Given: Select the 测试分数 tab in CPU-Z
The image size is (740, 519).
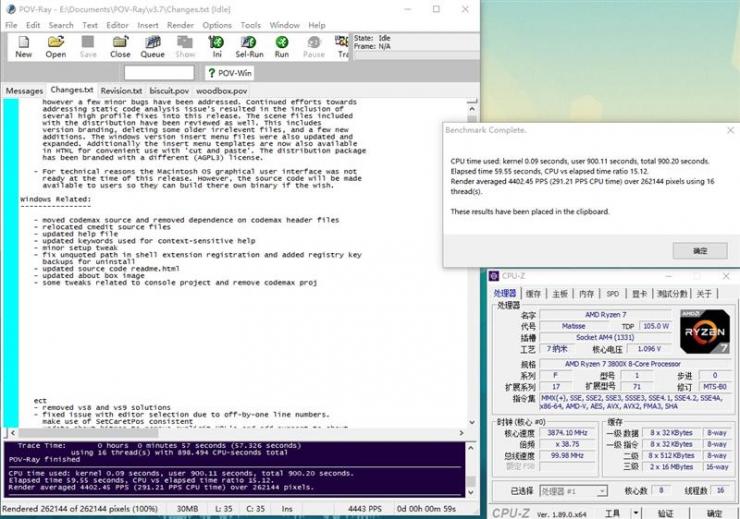Looking at the screenshot, I should pos(673,293).
